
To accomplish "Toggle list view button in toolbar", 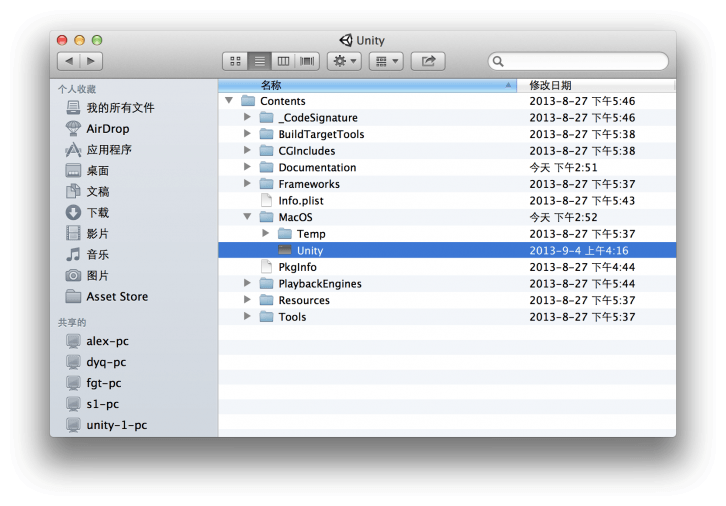I will [259, 61].
